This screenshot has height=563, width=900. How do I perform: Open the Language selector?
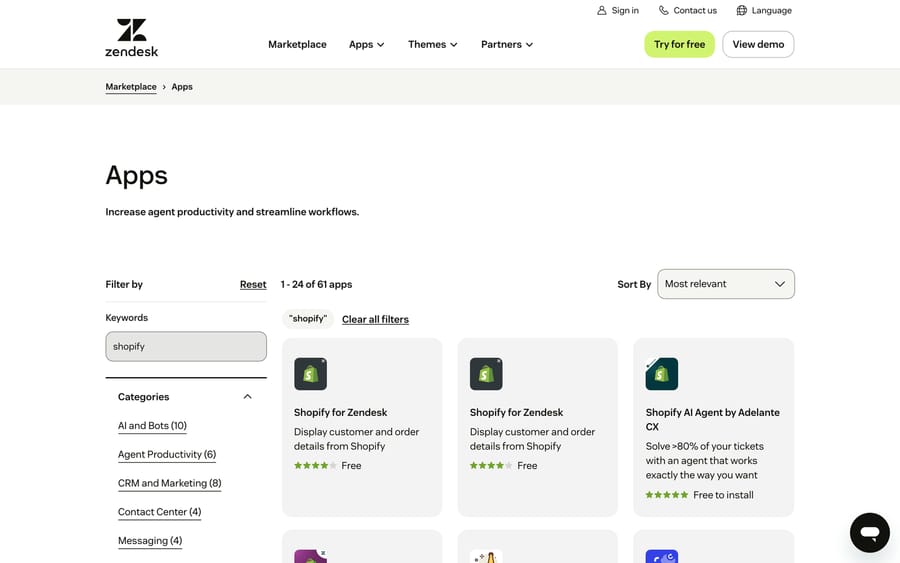764,10
